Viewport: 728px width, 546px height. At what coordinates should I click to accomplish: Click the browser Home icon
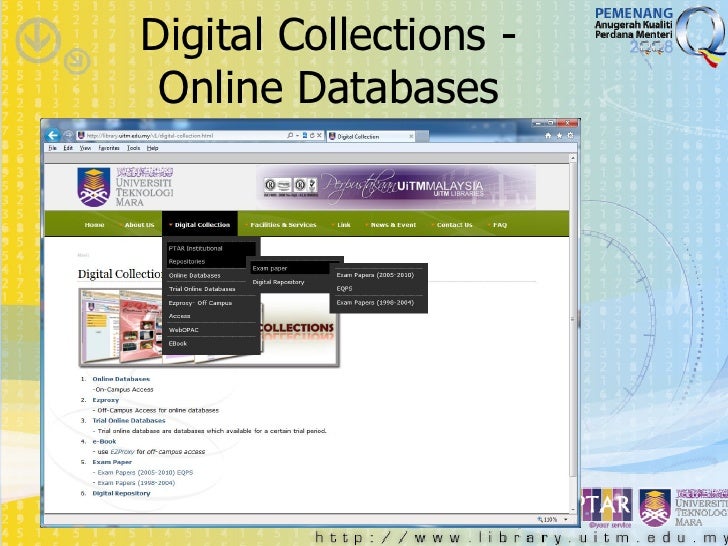tap(548, 136)
